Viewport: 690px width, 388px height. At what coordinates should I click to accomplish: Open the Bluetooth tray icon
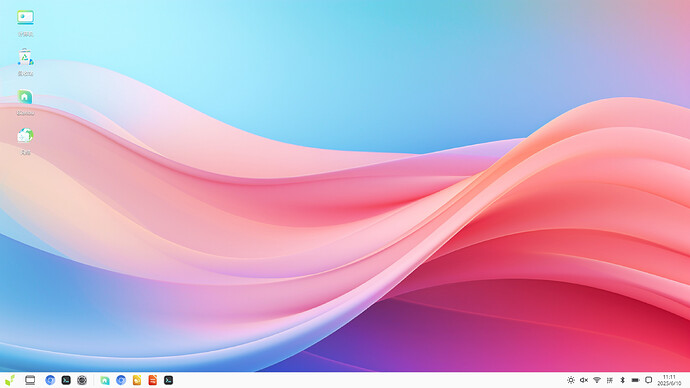[622, 380]
